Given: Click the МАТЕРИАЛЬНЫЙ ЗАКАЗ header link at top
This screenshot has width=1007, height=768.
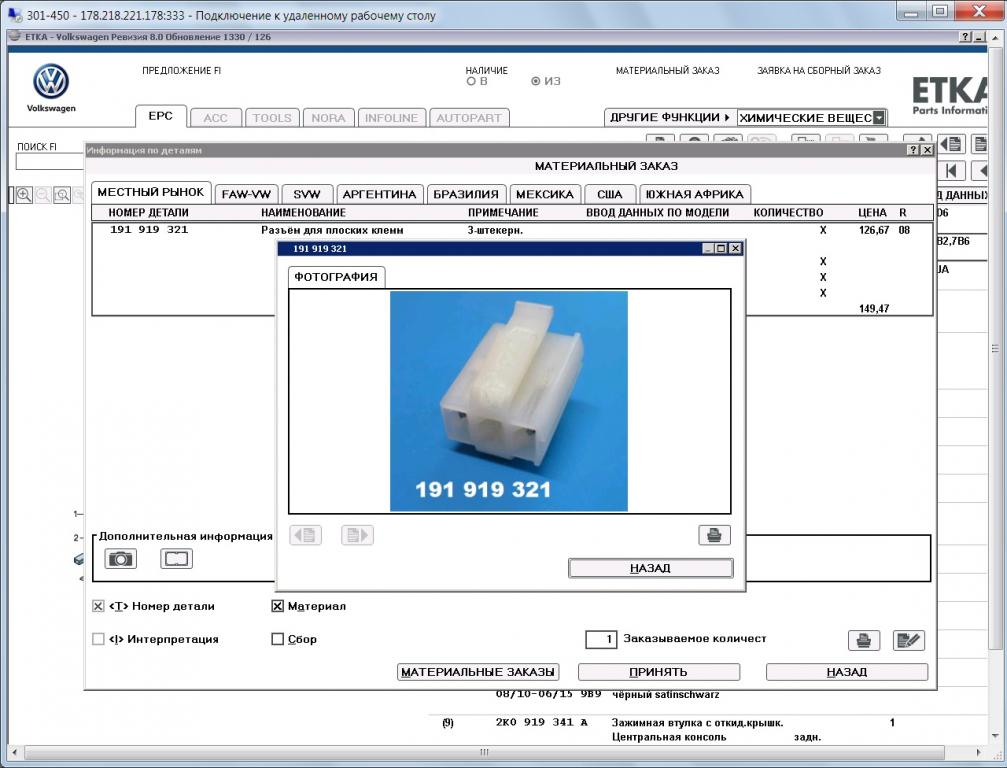Looking at the screenshot, I should (667, 71).
